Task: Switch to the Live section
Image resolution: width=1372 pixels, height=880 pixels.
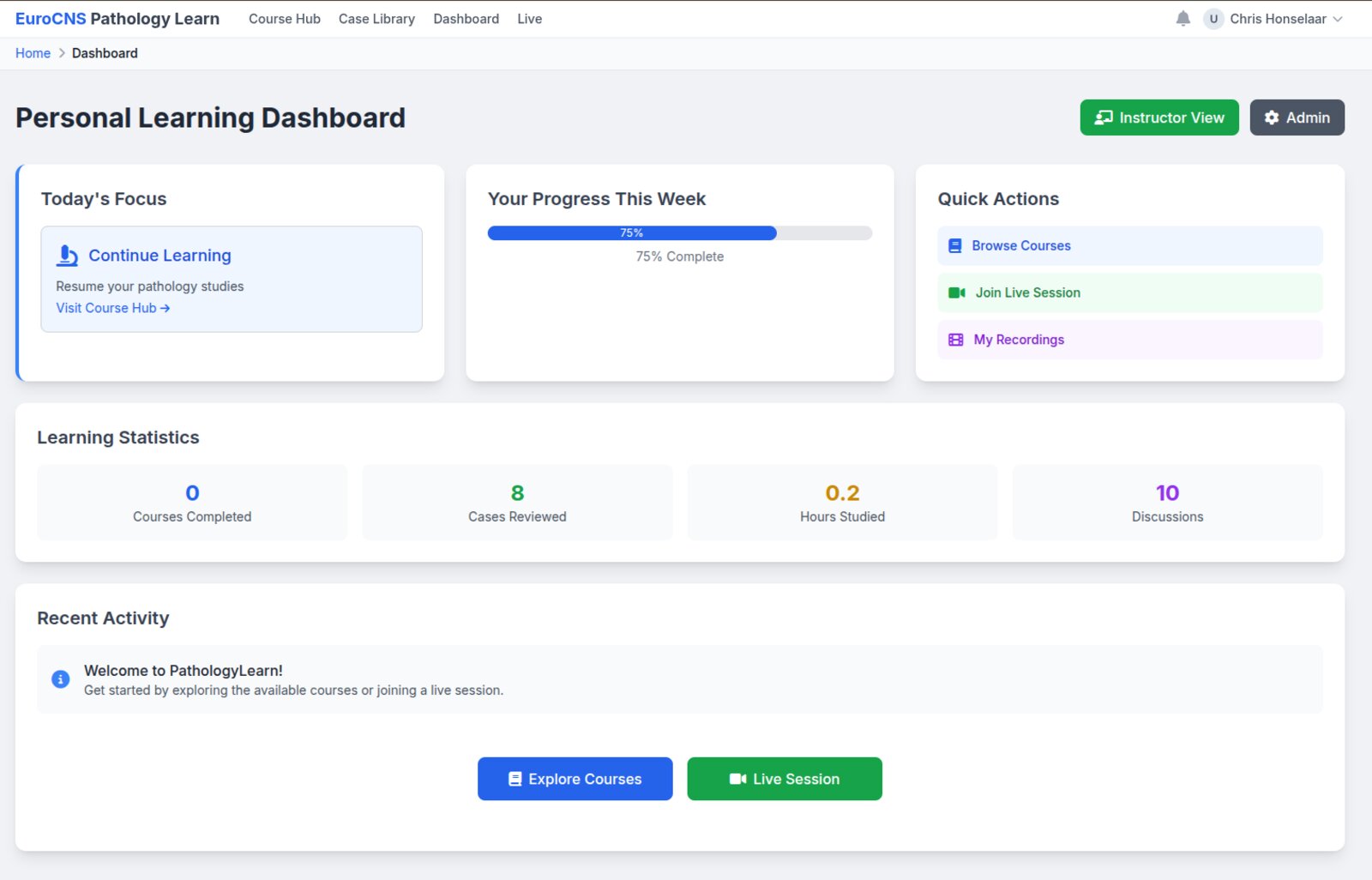Action: pos(529,18)
